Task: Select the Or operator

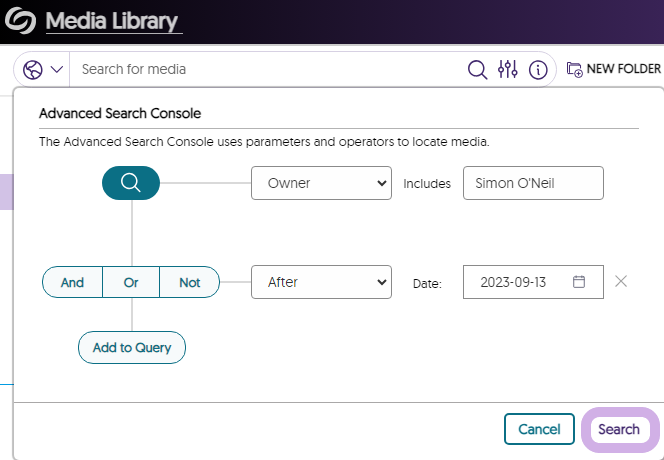Action: [x=131, y=282]
